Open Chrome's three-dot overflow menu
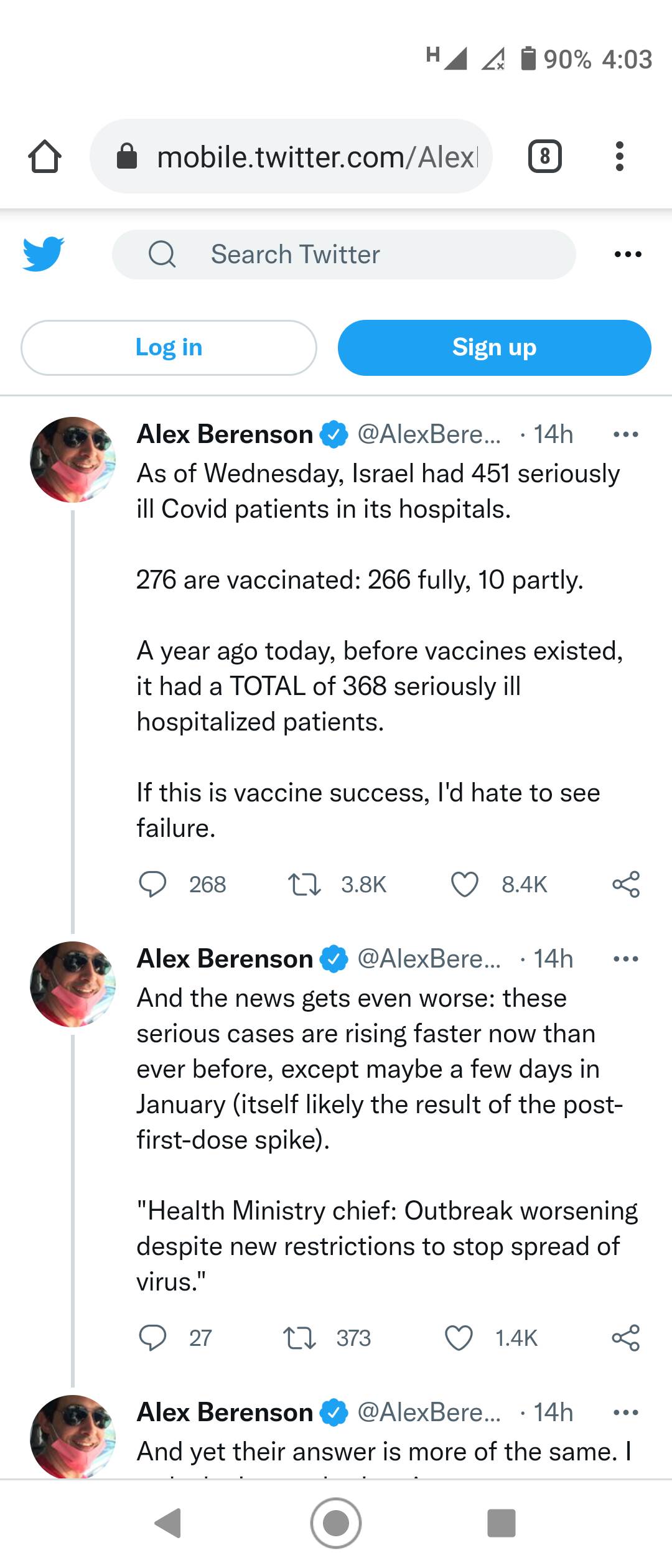The width and height of the screenshot is (672, 1568). 619,156
